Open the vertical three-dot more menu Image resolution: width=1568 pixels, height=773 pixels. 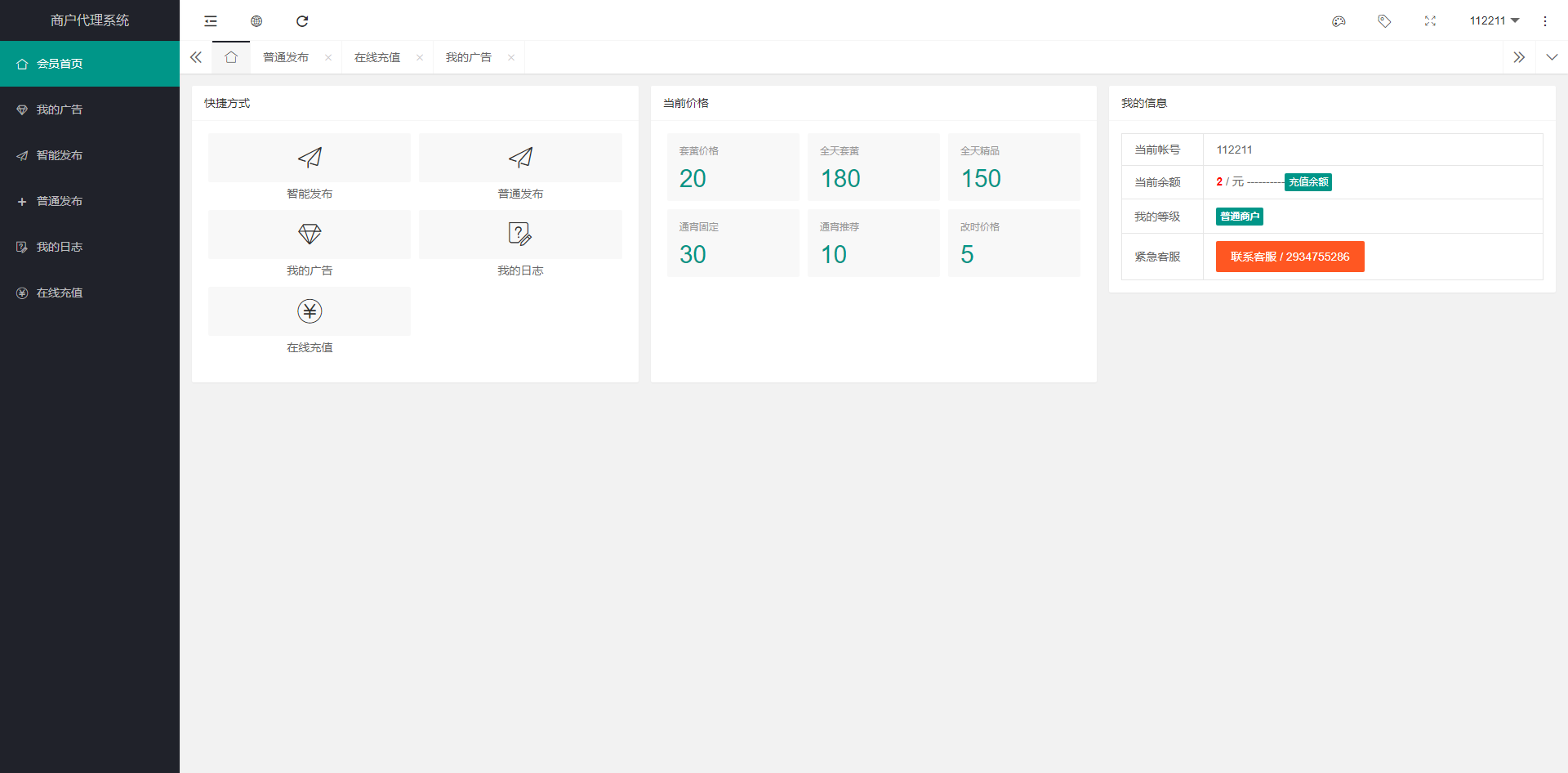pos(1545,21)
